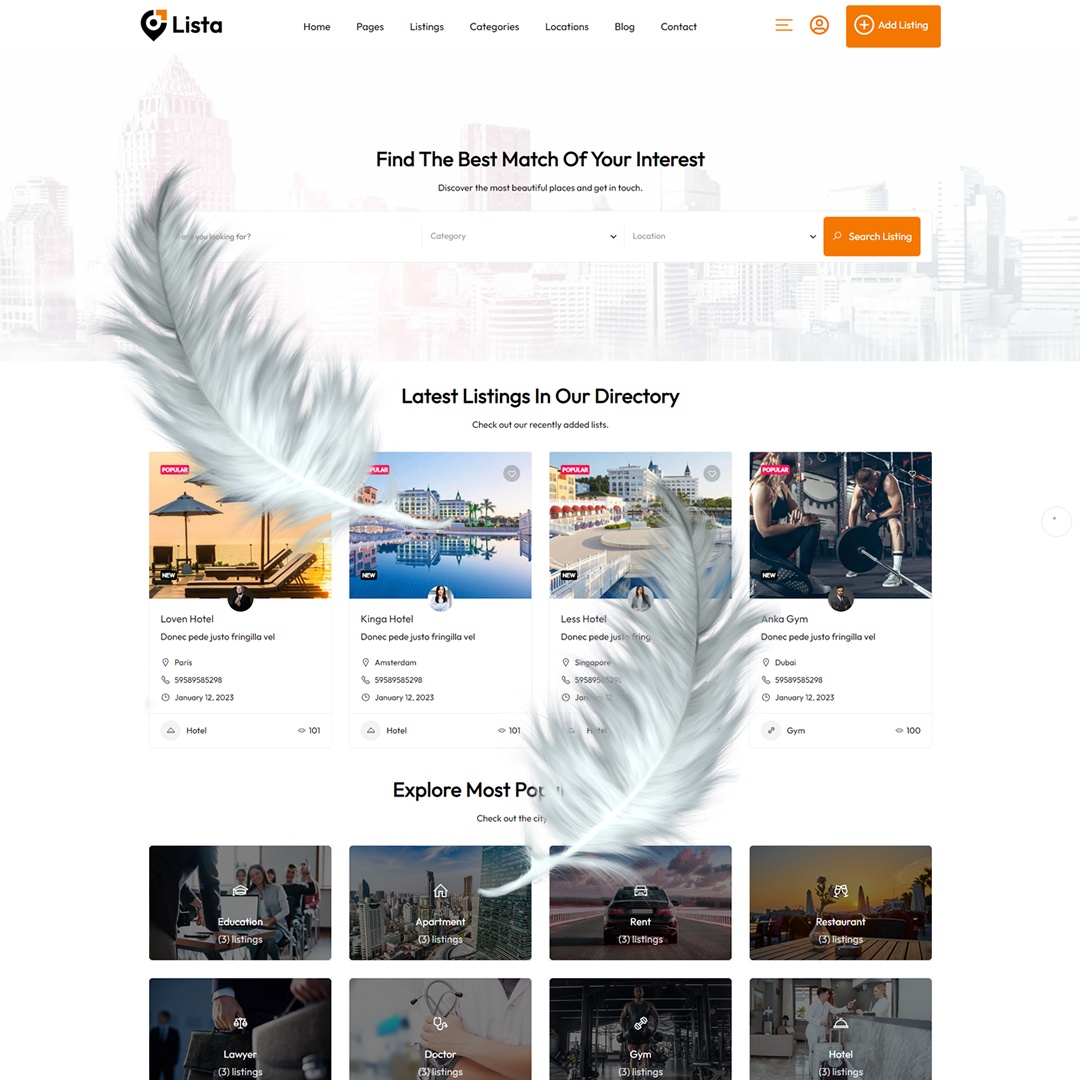Open the Categories menu
Screen dimensions: 1080x1080
coord(494,27)
